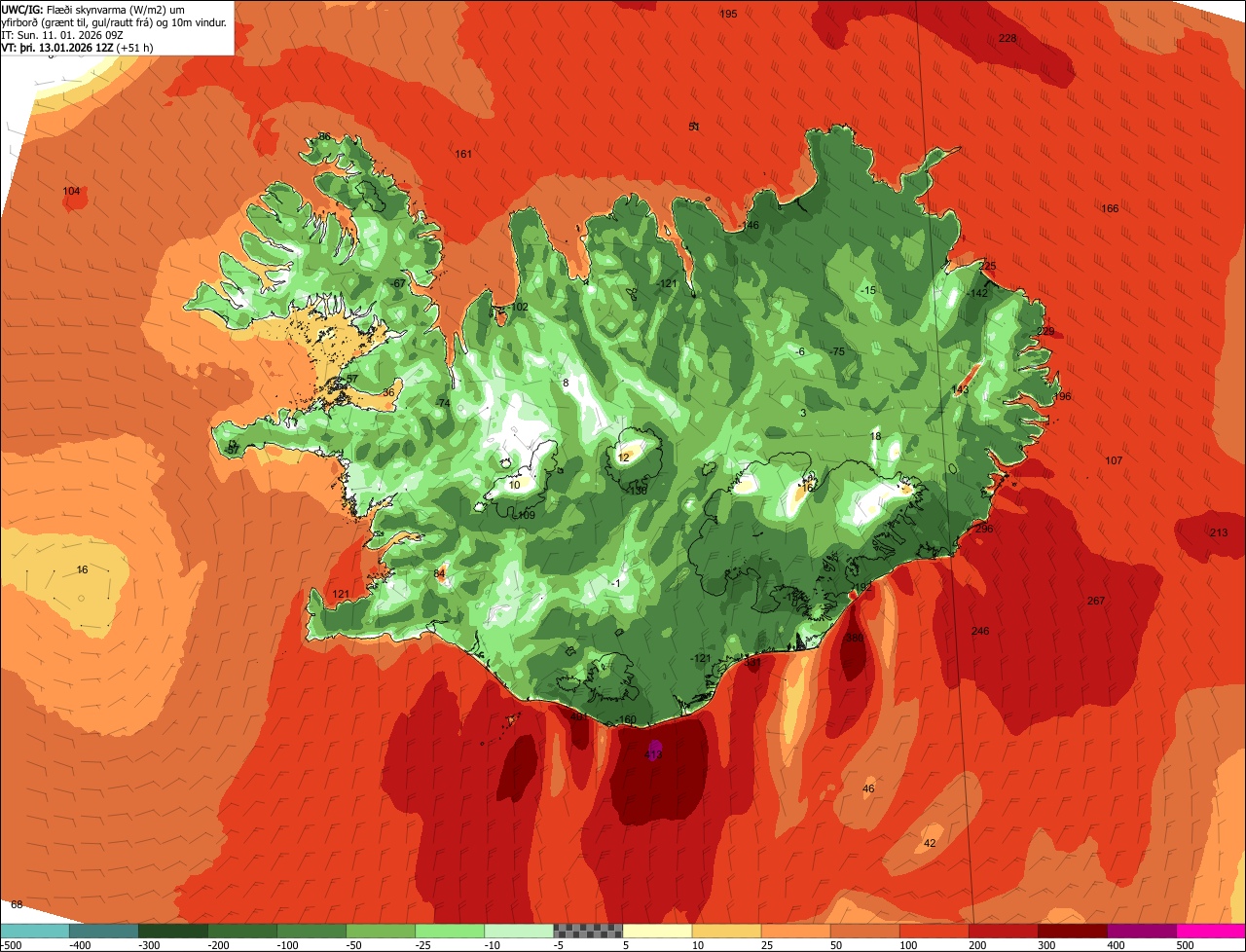Click the map value '166' in the eastern sea
Image resolution: width=1246 pixels, height=952 pixels.
(x=1110, y=208)
